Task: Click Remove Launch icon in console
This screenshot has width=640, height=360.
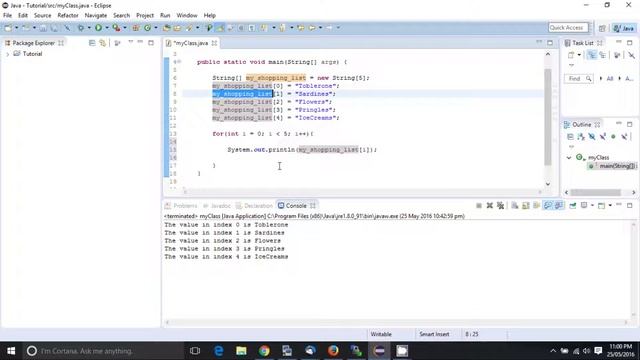Action: (490, 206)
